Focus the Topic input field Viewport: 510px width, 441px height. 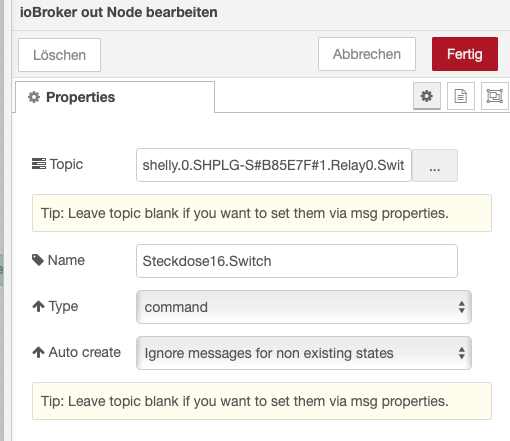coord(274,165)
